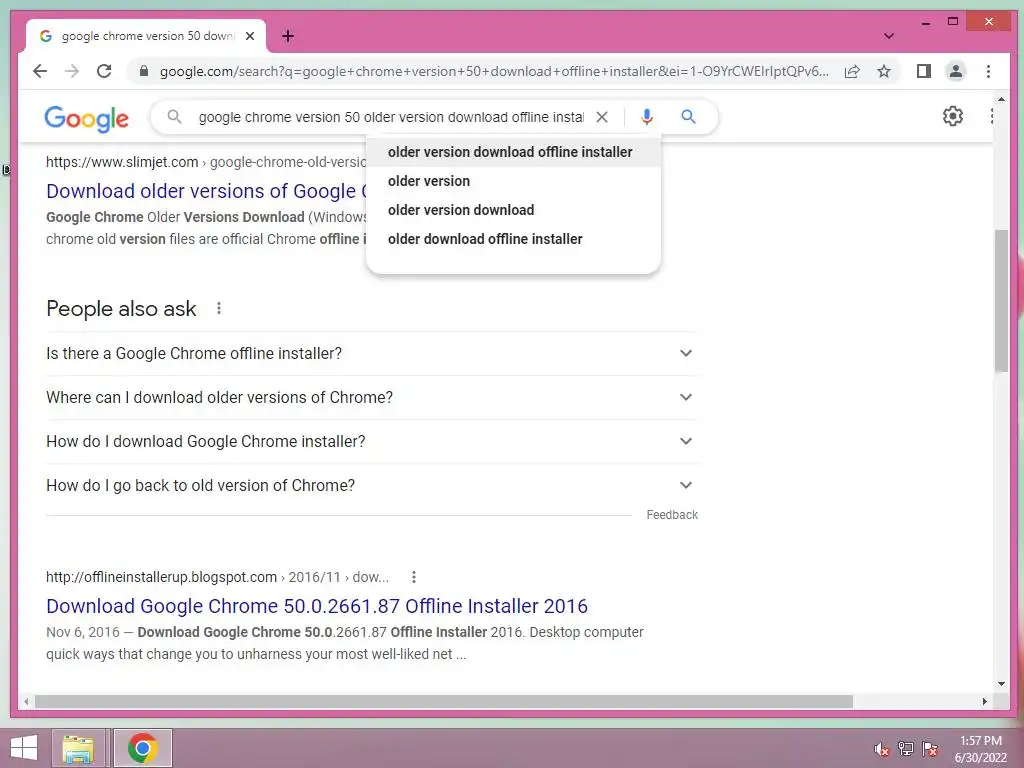Viewport: 1024px width, 768px height.
Task: Click inside the Google search query field
Action: [x=391, y=117]
